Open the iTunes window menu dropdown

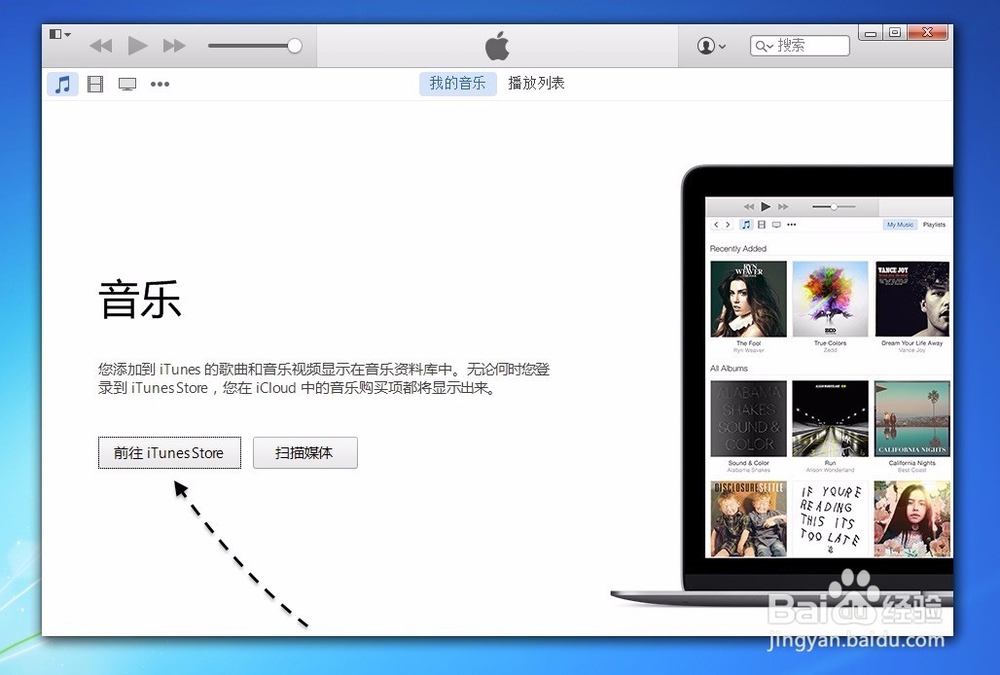[x=60, y=34]
